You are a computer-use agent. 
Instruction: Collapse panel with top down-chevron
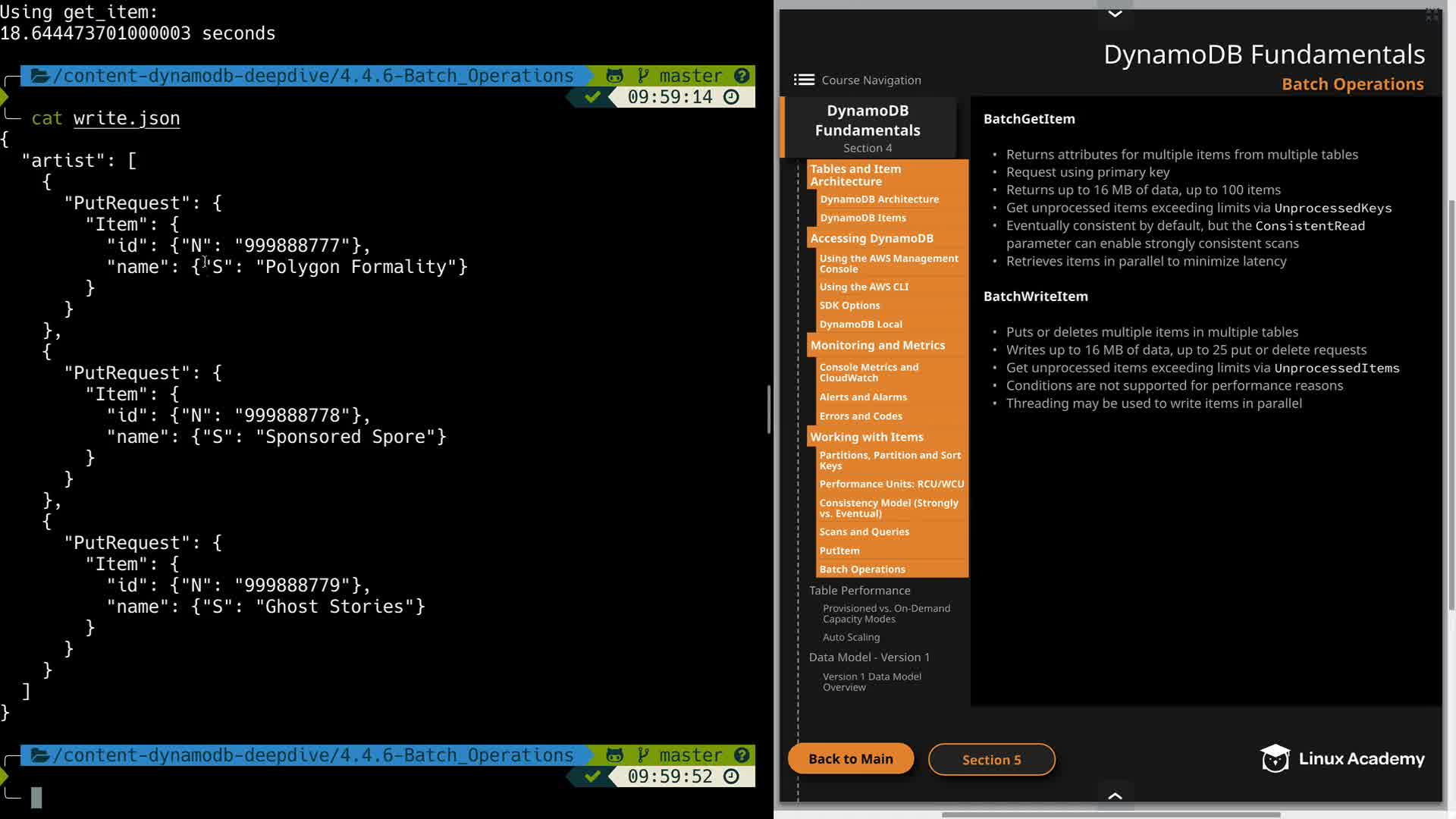pos(1115,14)
